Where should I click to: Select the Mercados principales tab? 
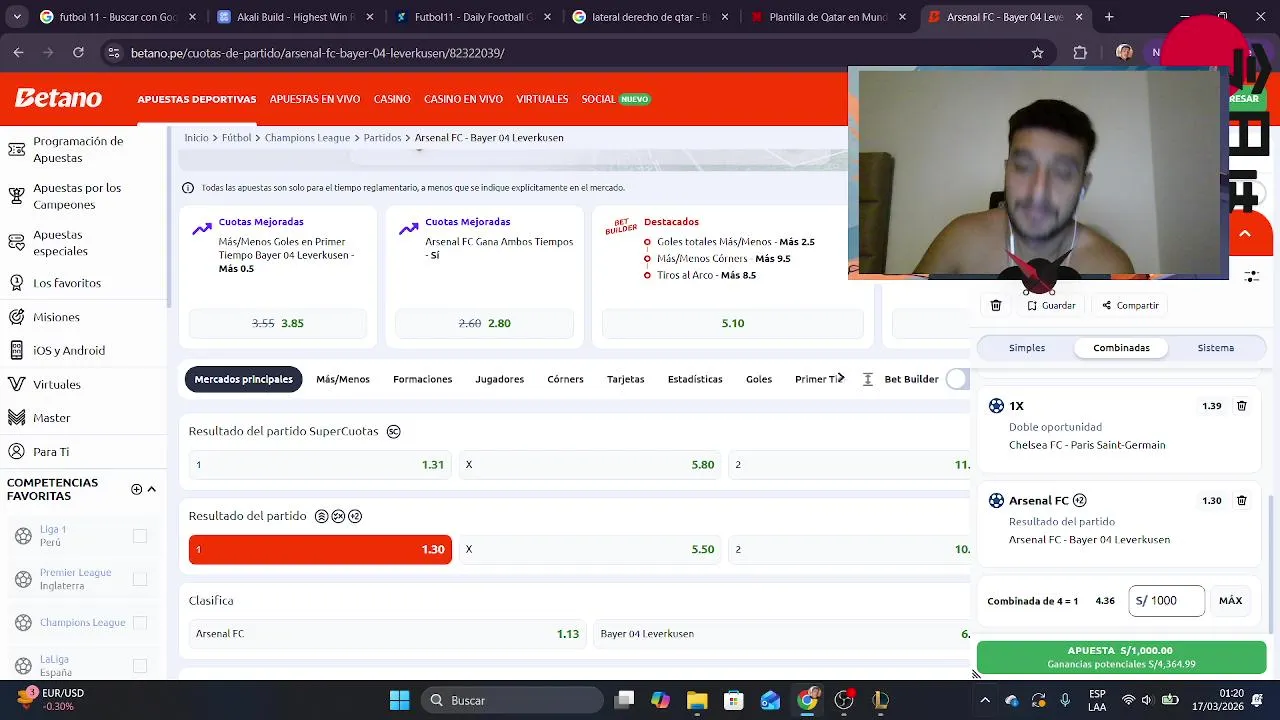243,379
